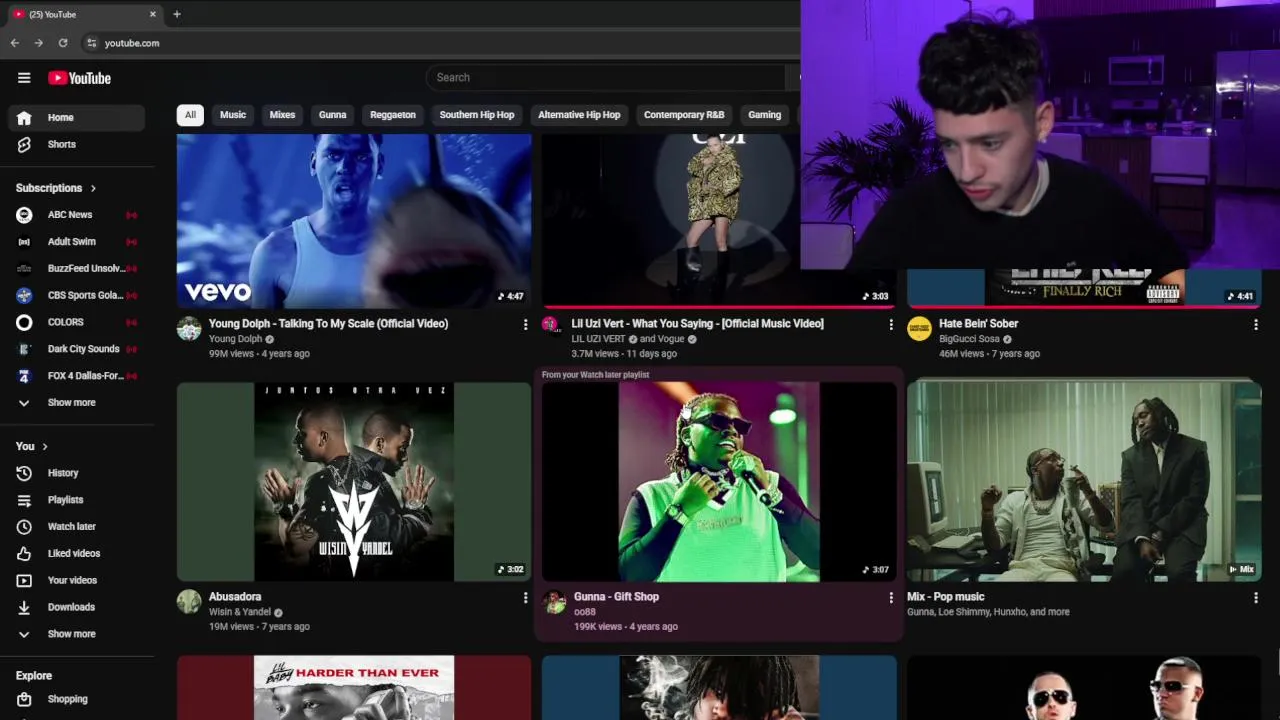
Task: Expand the You section
Action: click(x=32, y=446)
